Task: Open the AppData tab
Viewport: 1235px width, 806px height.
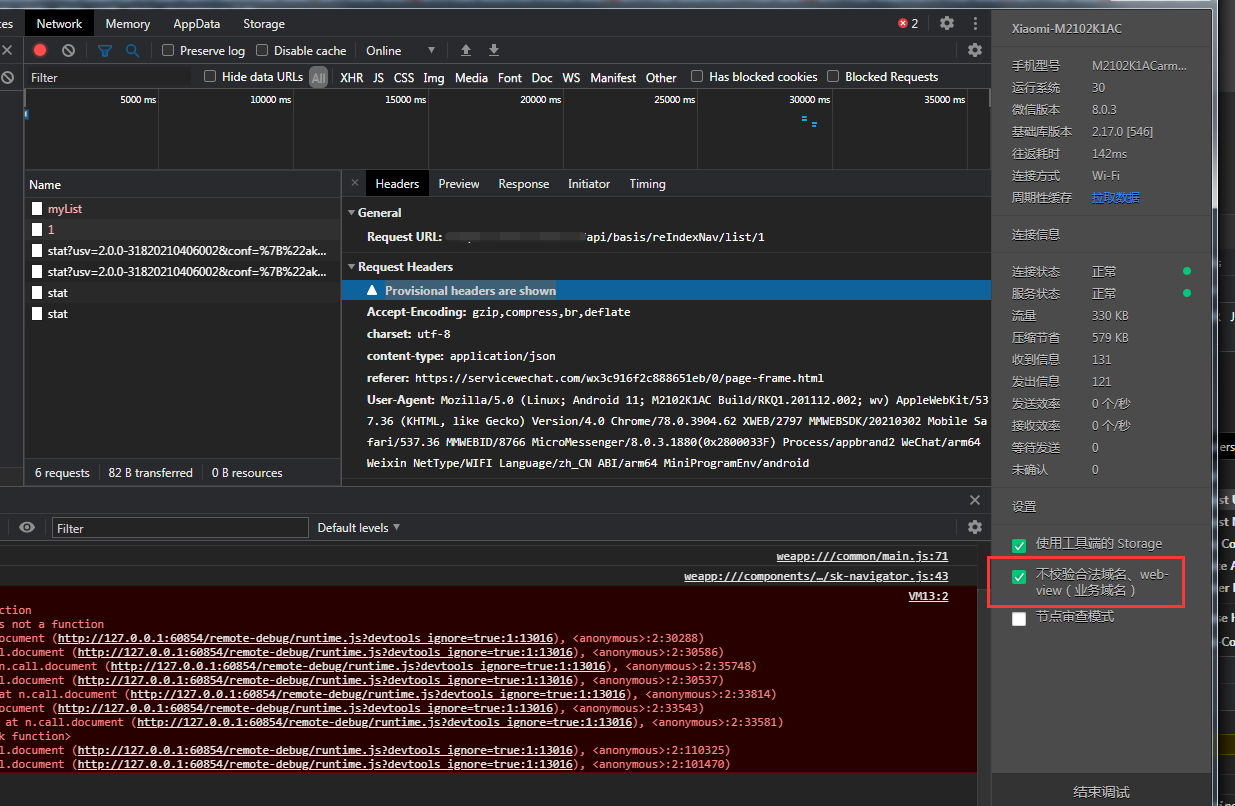Action: [x=197, y=23]
